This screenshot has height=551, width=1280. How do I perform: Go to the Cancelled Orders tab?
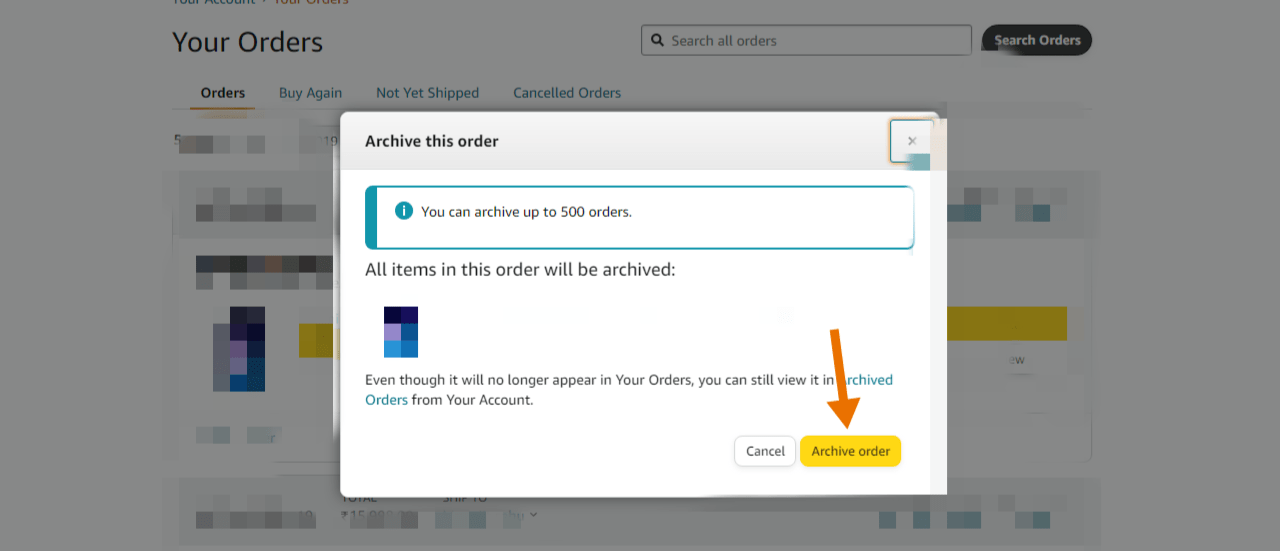(x=567, y=93)
